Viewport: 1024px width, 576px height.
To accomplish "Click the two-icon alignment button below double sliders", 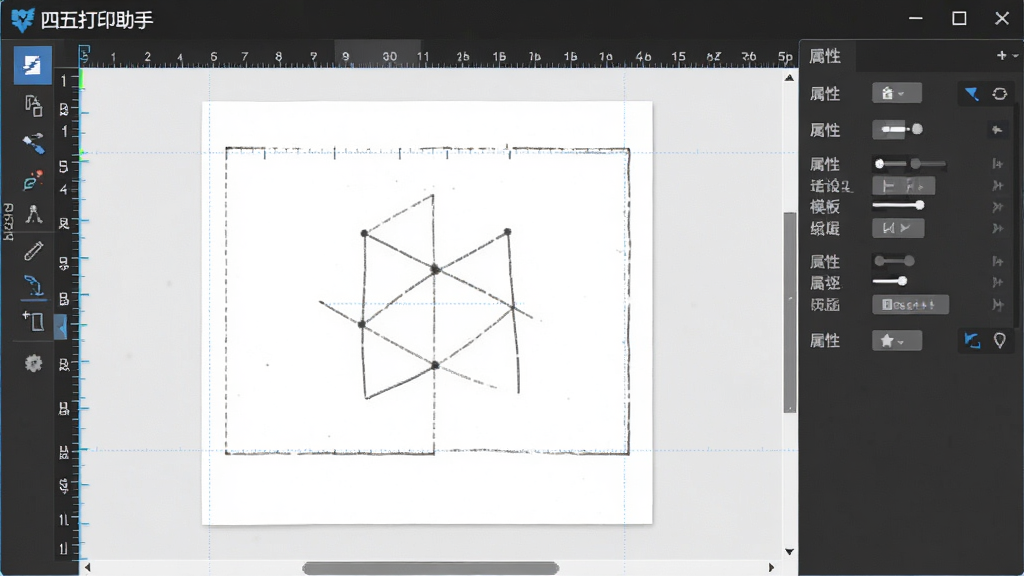I will (x=903, y=186).
